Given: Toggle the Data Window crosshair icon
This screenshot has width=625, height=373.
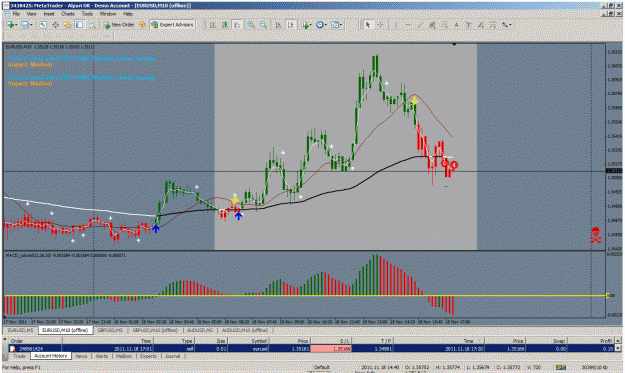Looking at the screenshot, I should [x=55, y=25].
